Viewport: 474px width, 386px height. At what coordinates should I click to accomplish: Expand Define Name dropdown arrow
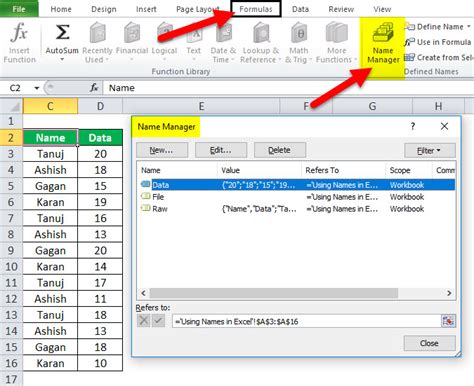[469, 26]
